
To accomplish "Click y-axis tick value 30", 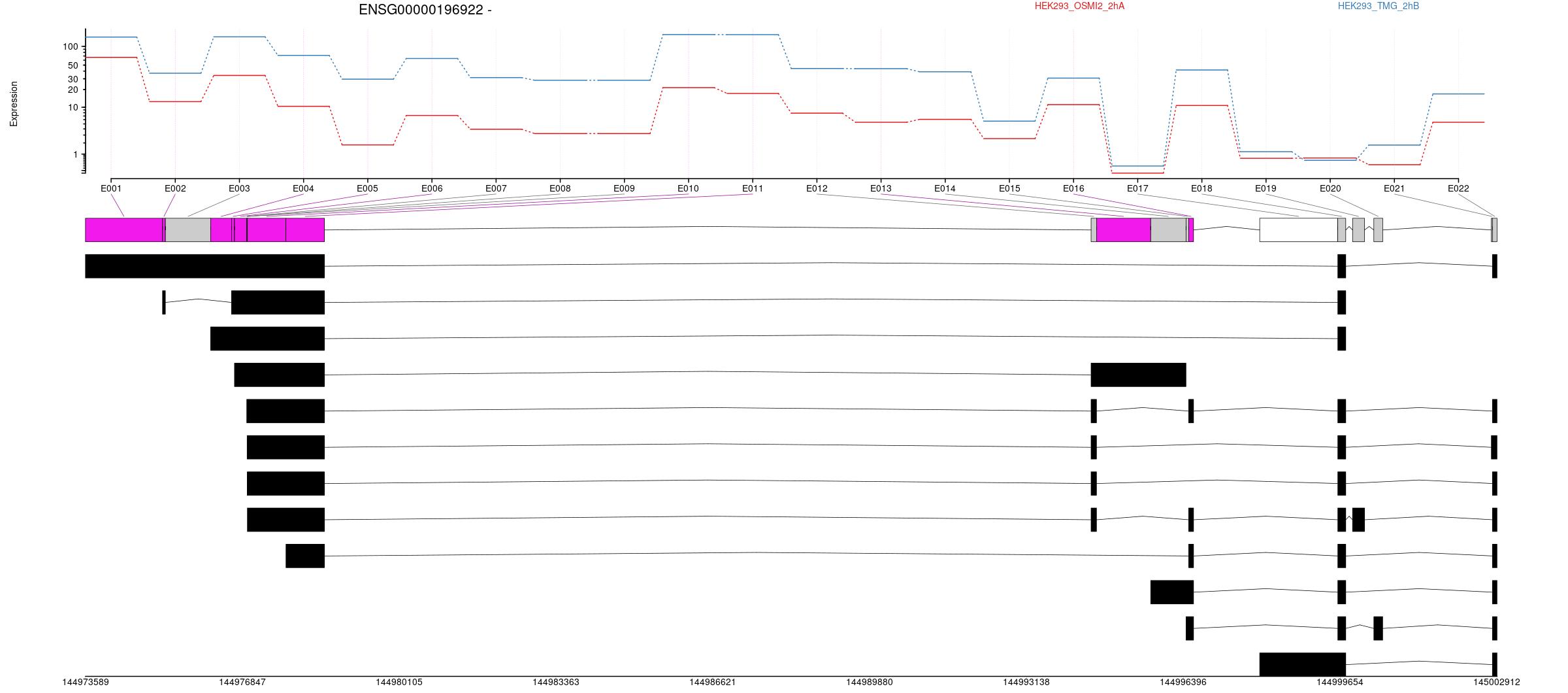I will pyautogui.click(x=73, y=79).
